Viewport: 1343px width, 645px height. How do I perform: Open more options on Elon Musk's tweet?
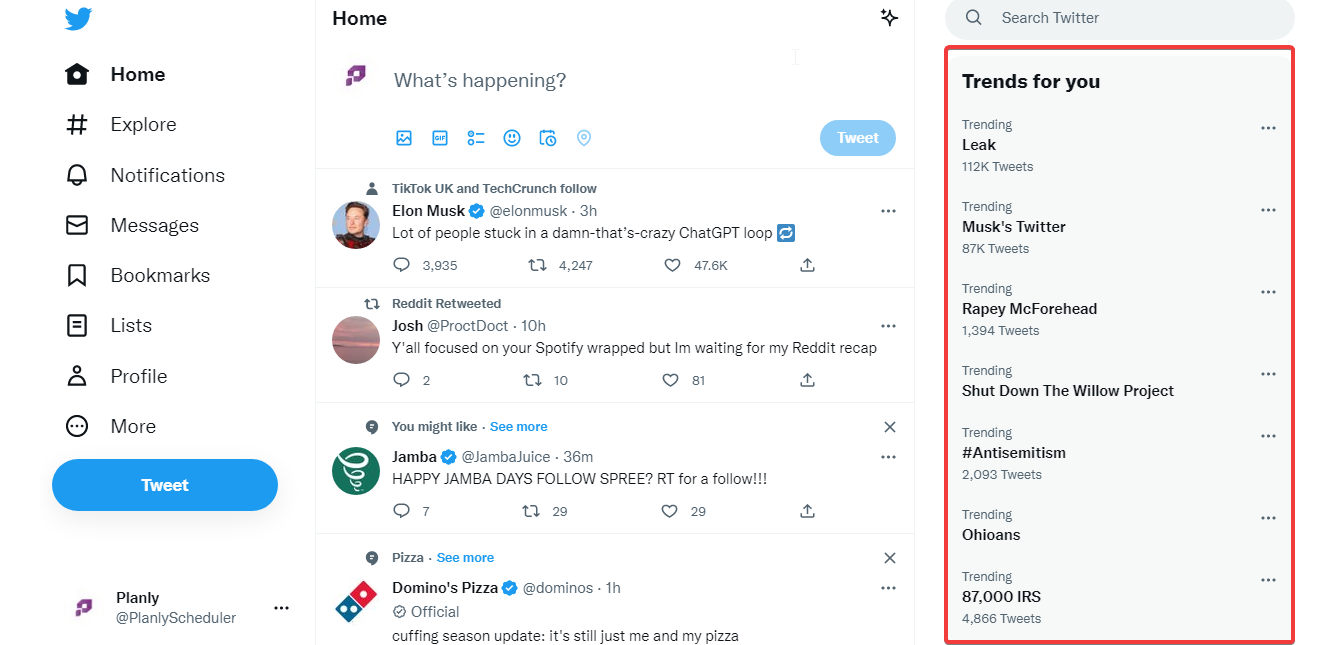888,211
